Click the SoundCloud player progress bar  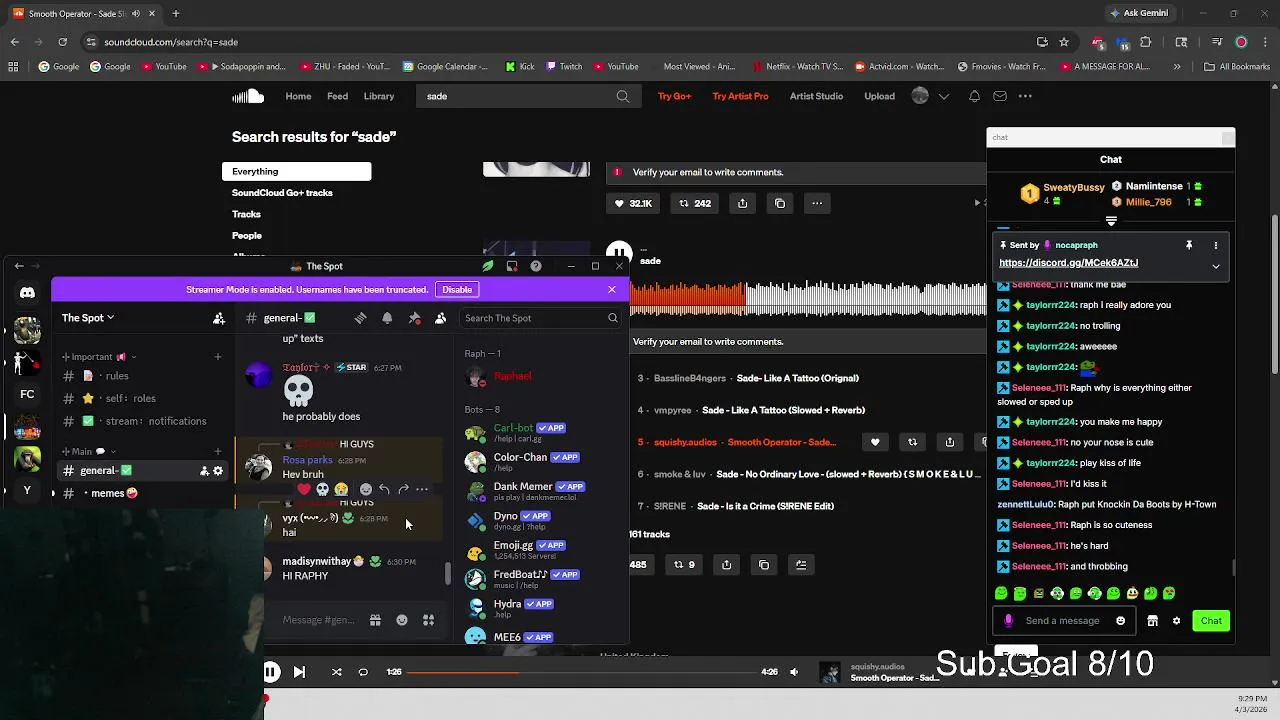tap(582, 672)
